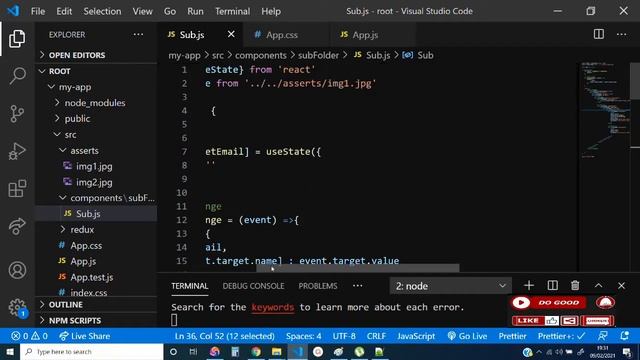Viewport: 640px width, 360px height.
Task: Open the Explorer view in the activity bar
Action: [x=17, y=39]
